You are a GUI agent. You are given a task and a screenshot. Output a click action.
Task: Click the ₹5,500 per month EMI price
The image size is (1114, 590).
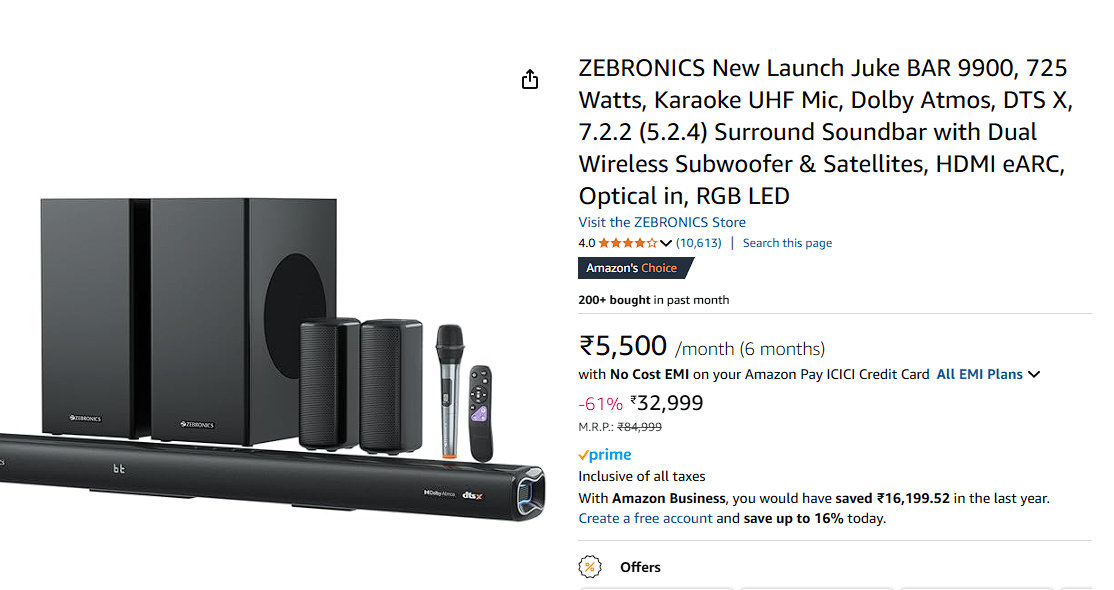pyautogui.click(x=623, y=346)
